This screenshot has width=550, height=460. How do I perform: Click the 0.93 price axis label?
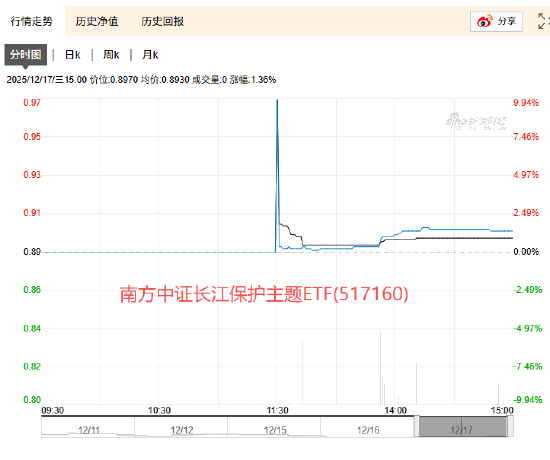tap(32, 174)
